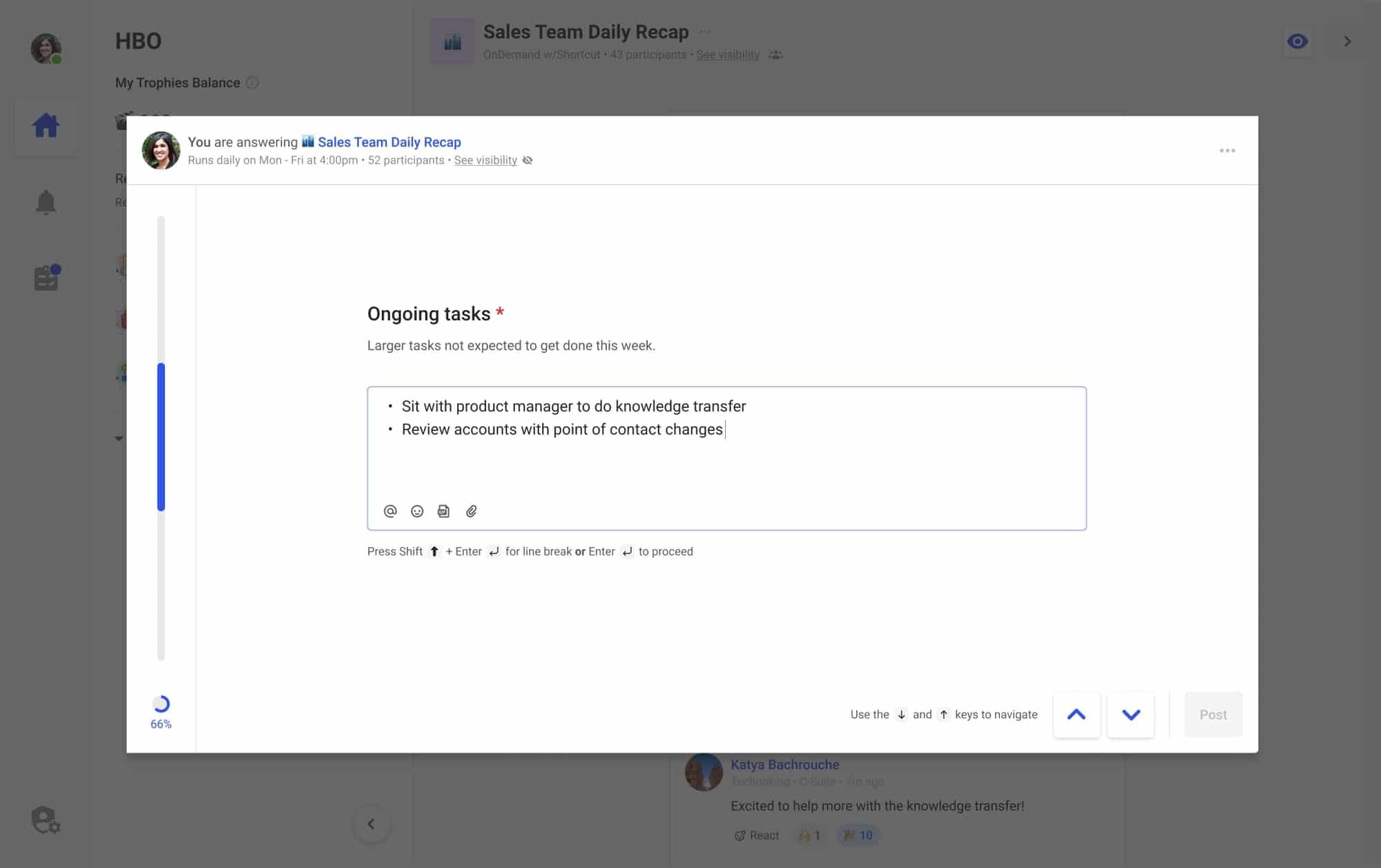Attach a file with the paperclip icon
The image size is (1381, 868).
472,511
